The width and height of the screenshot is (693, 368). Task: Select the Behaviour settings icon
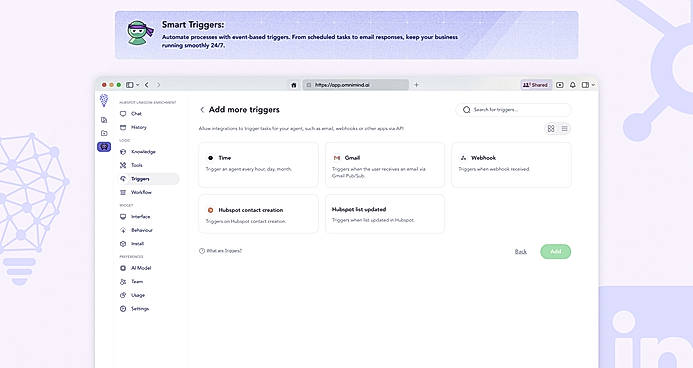[x=123, y=230]
